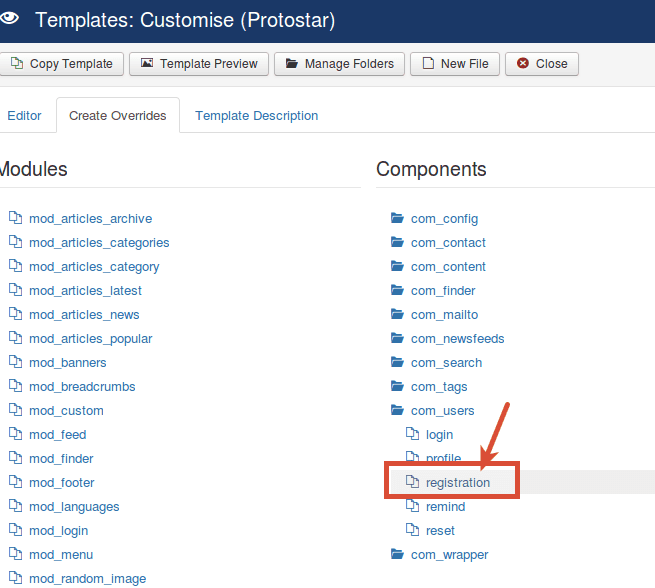Expand the com_finder folder icon
Screen dimensions: 655x588
[397, 290]
